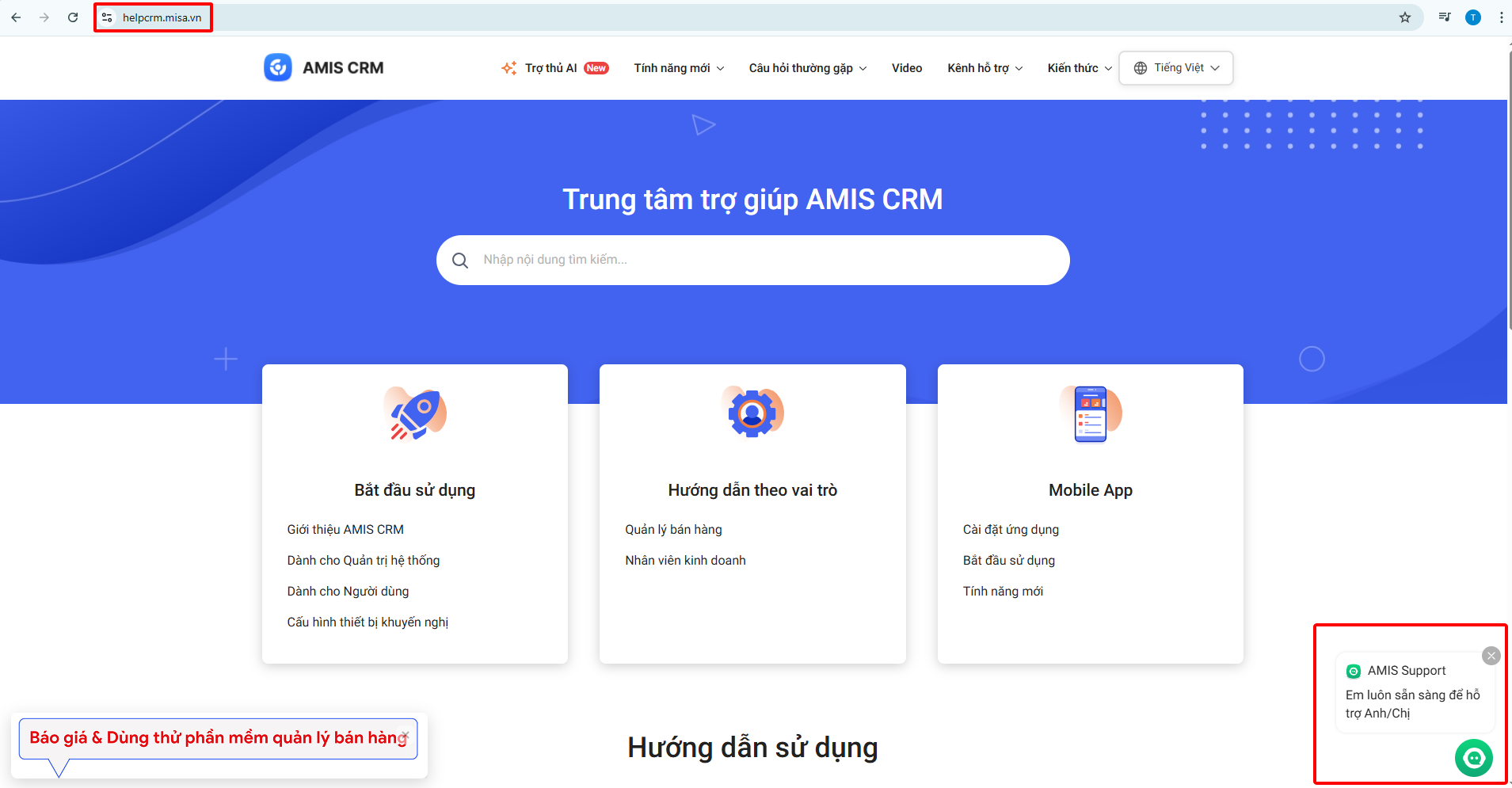Open Dành cho Quản trị hệ thống link
This screenshot has width=1512, height=788.
[364, 560]
